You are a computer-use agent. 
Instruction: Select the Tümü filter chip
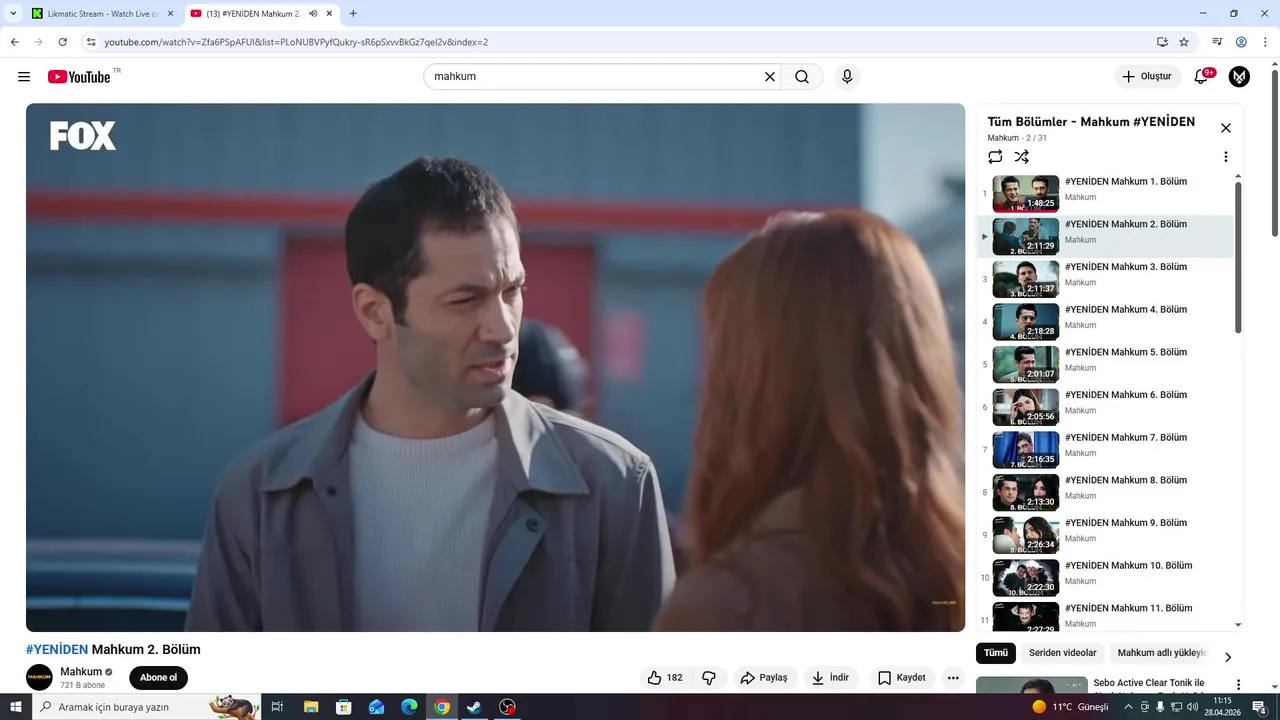pos(996,653)
